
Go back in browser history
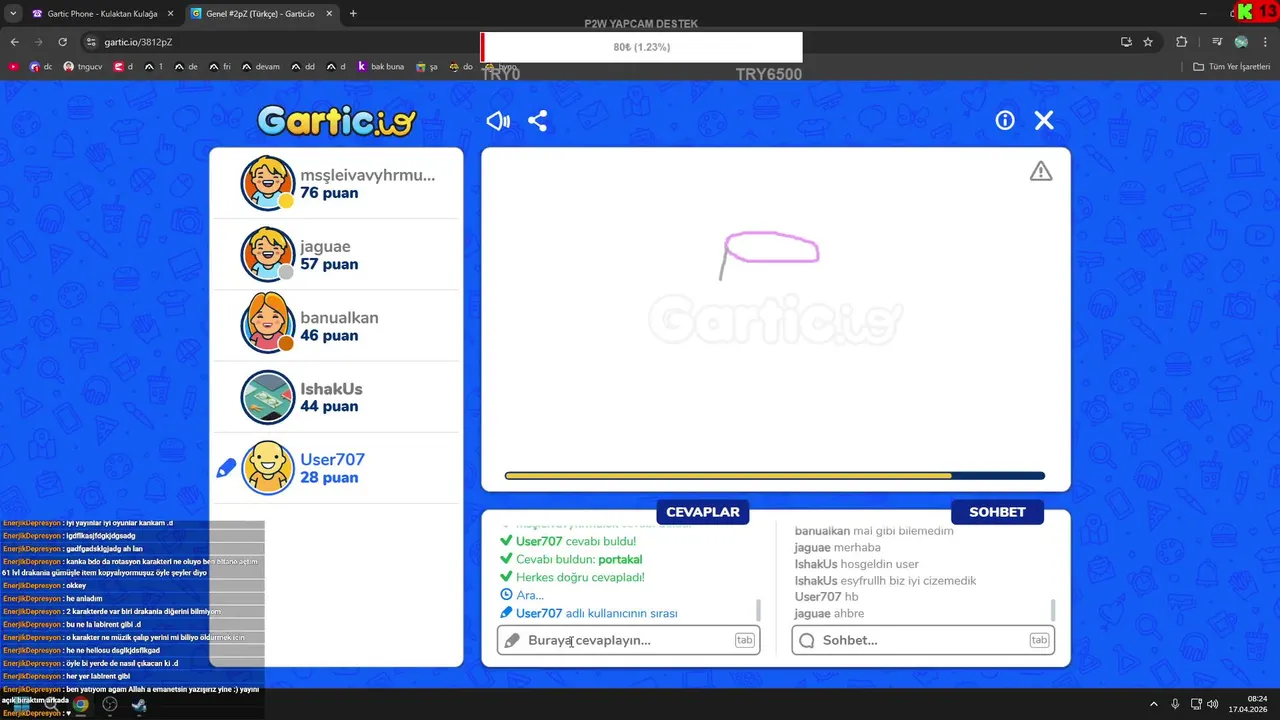click(14, 42)
